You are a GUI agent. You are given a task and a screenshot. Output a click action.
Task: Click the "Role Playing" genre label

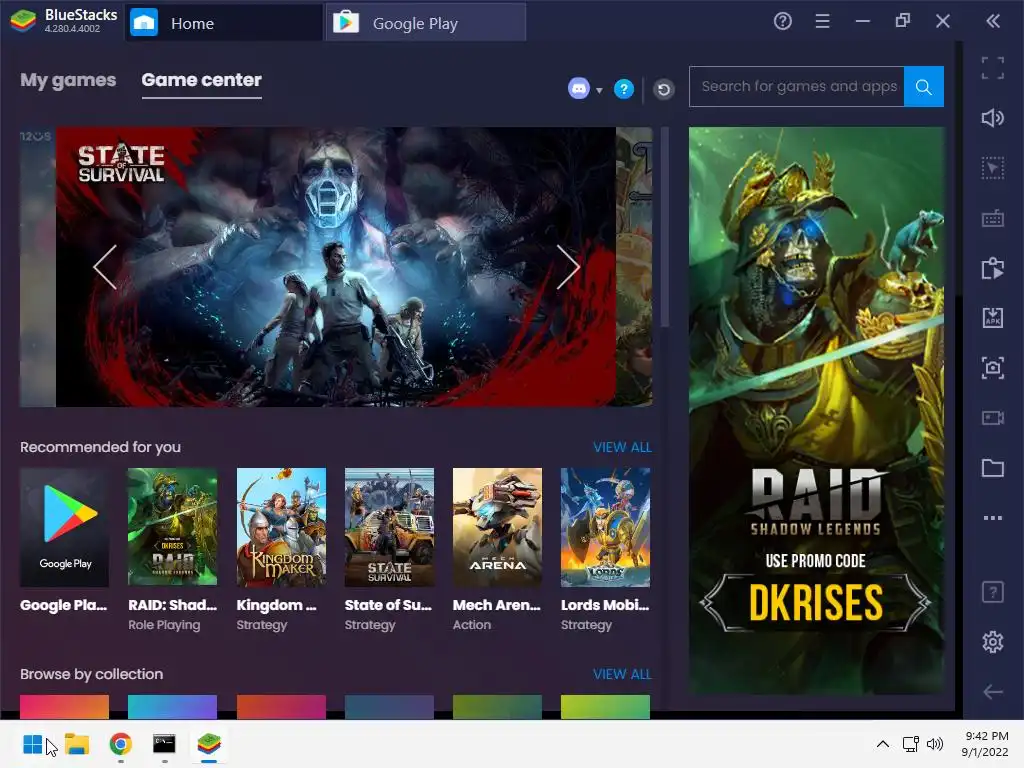[x=164, y=625]
